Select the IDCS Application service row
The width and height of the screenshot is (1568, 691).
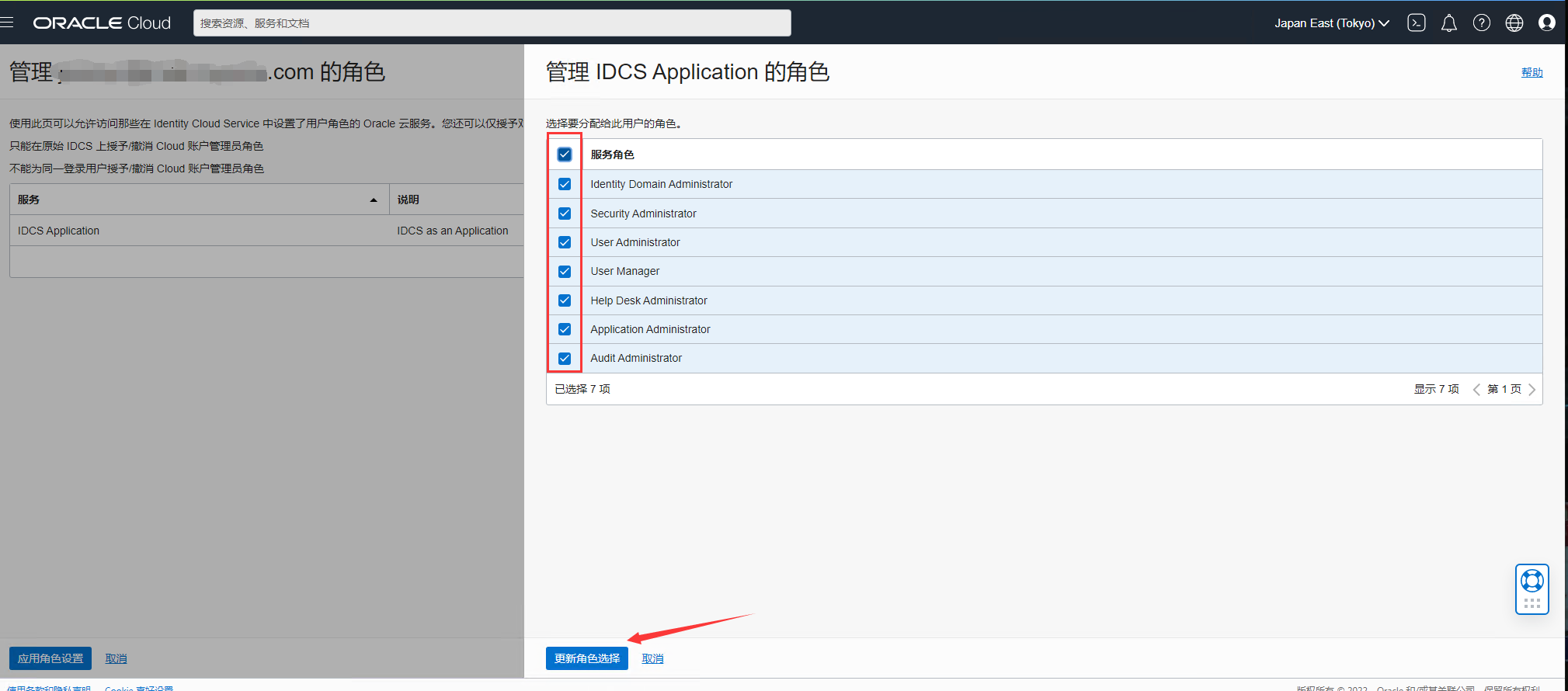point(266,231)
